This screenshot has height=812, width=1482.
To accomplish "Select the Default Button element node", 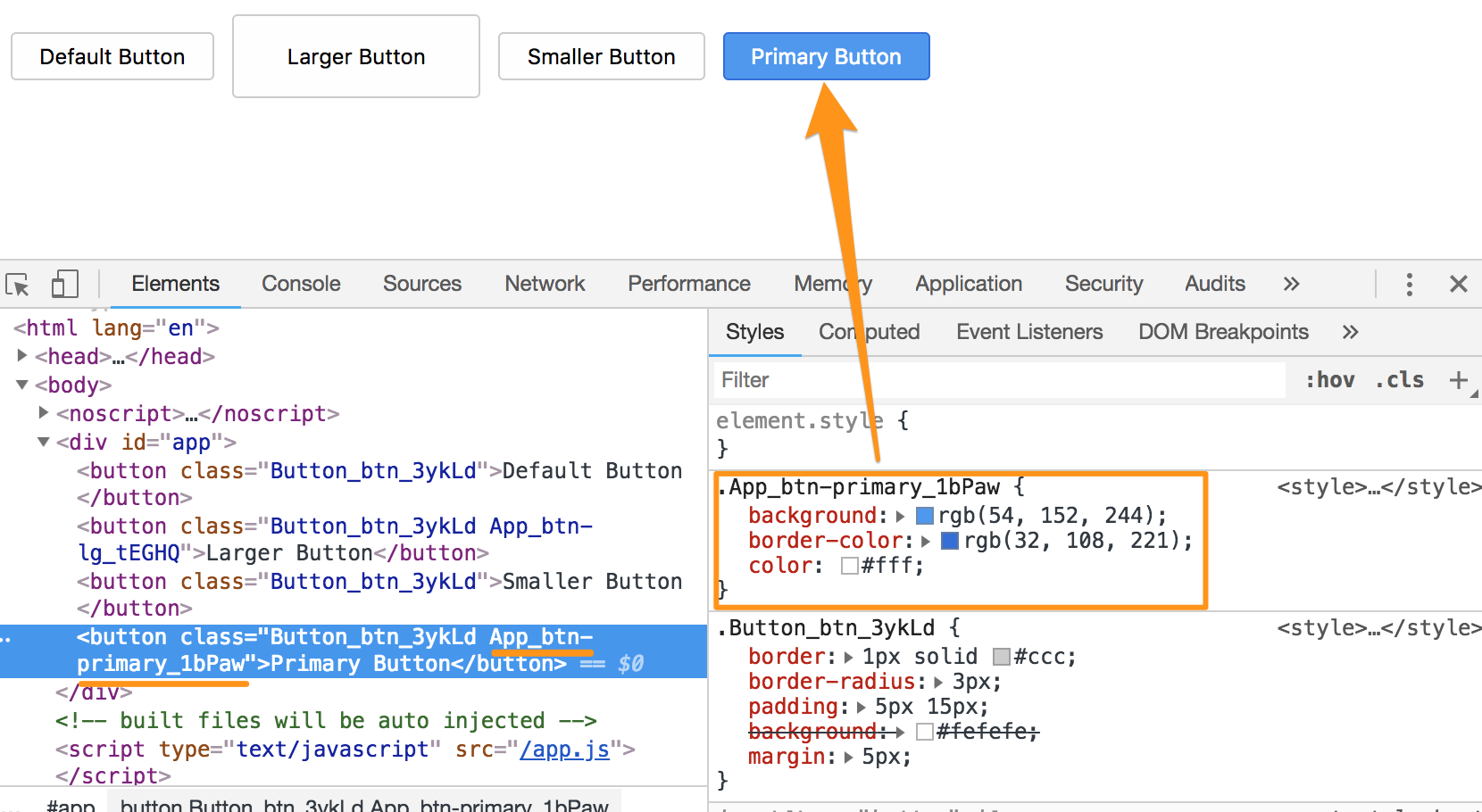I will (379, 484).
